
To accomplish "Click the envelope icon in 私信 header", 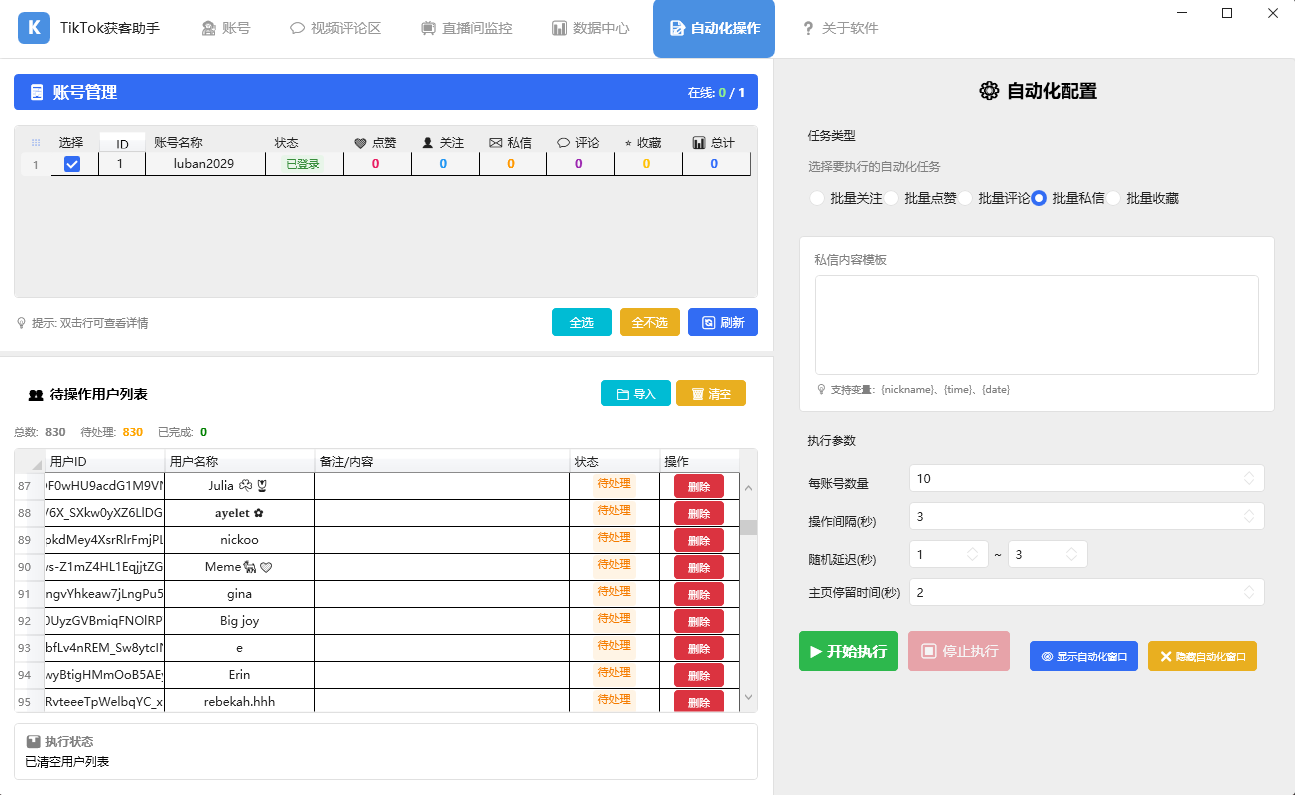I will pos(495,143).
